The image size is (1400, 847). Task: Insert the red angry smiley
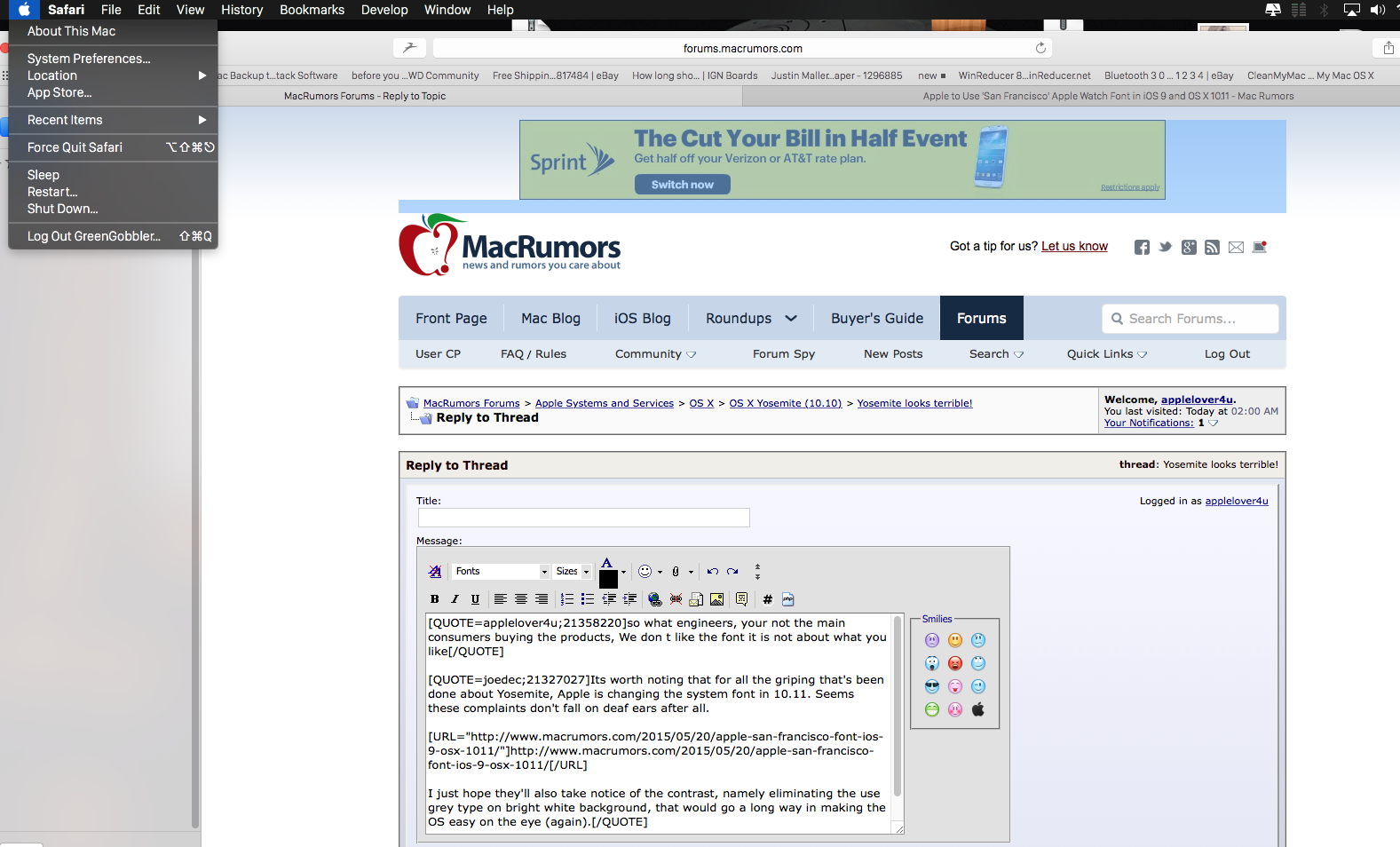tap(955, 663)
